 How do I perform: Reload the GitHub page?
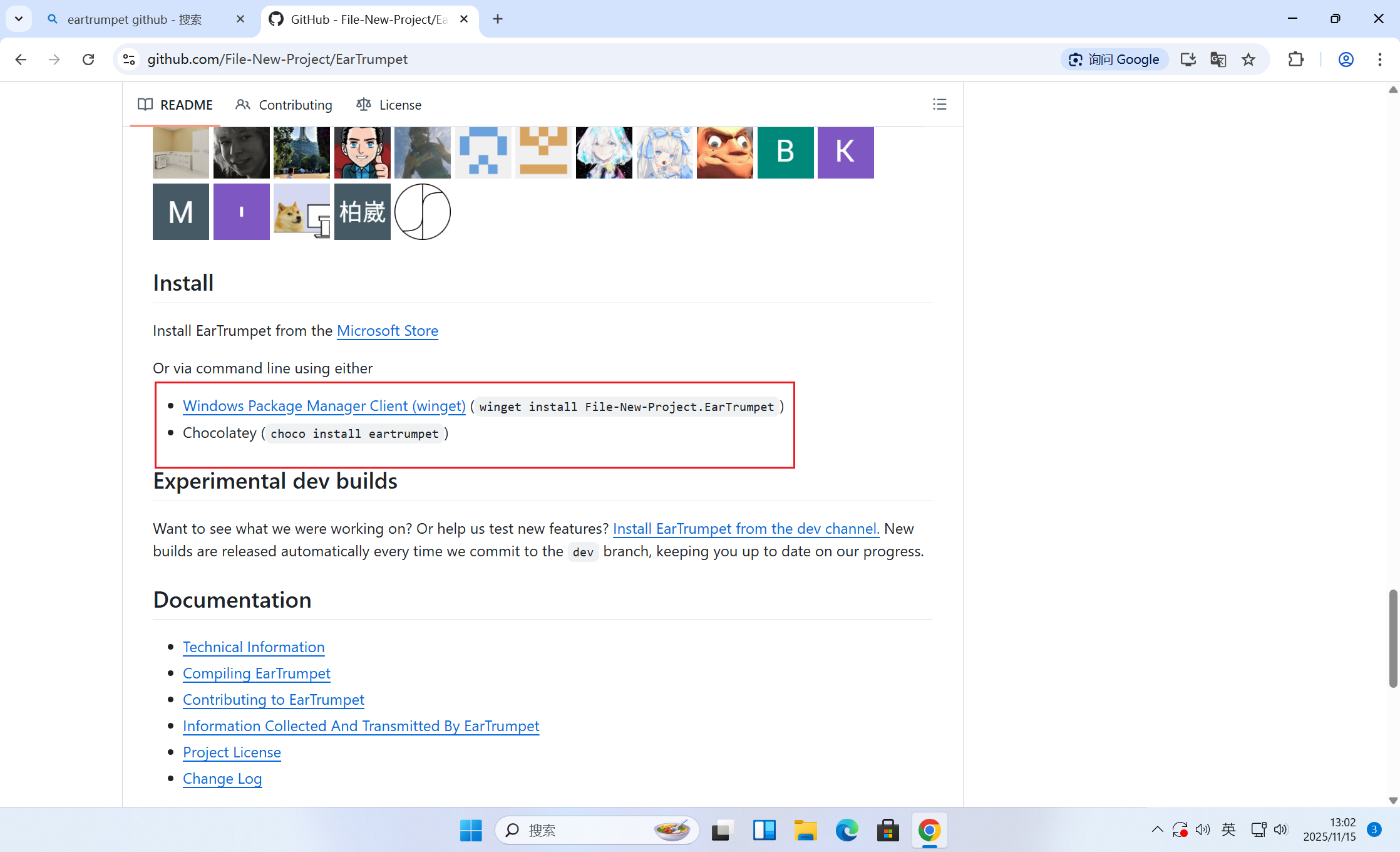tap(88, 60)
